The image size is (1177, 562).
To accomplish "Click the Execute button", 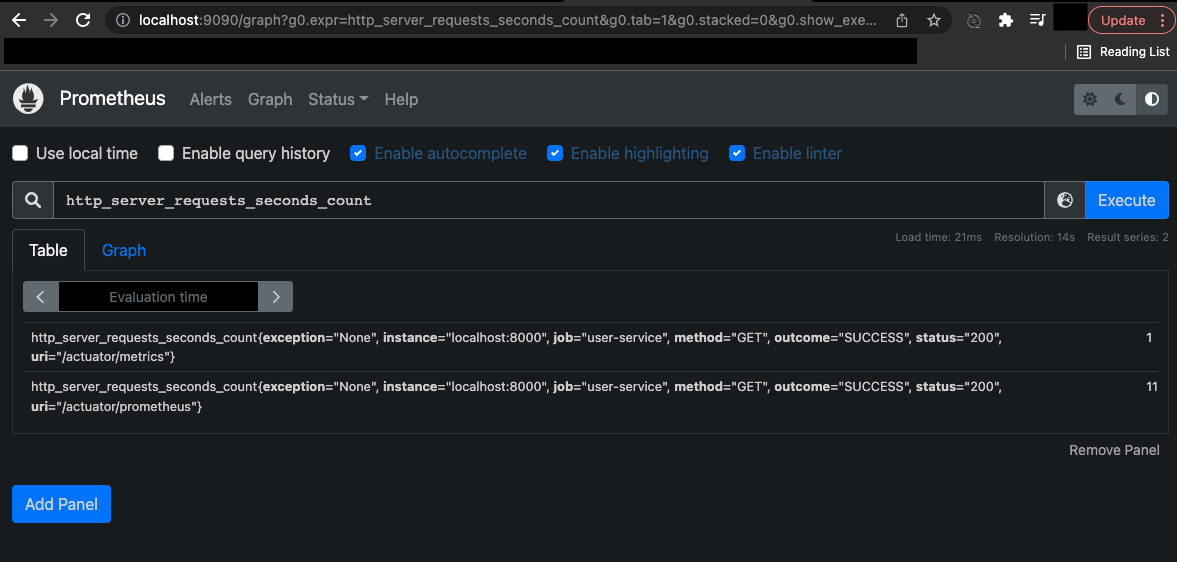I will 1127,200.
